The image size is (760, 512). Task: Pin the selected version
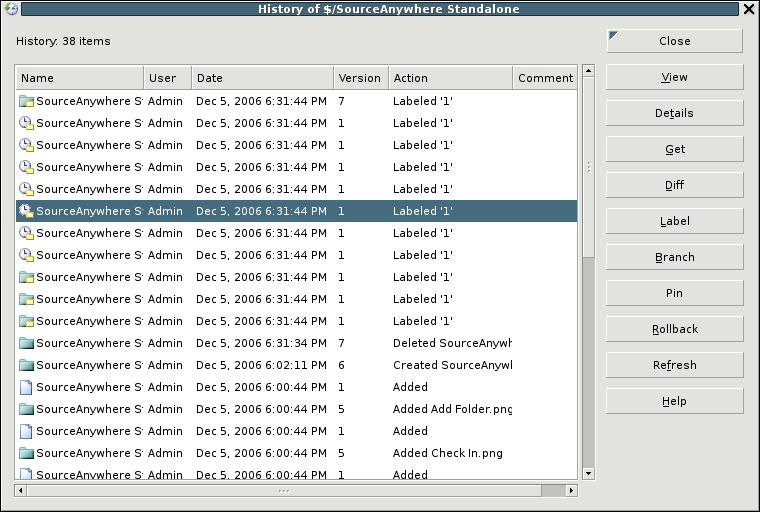point(675,293)
